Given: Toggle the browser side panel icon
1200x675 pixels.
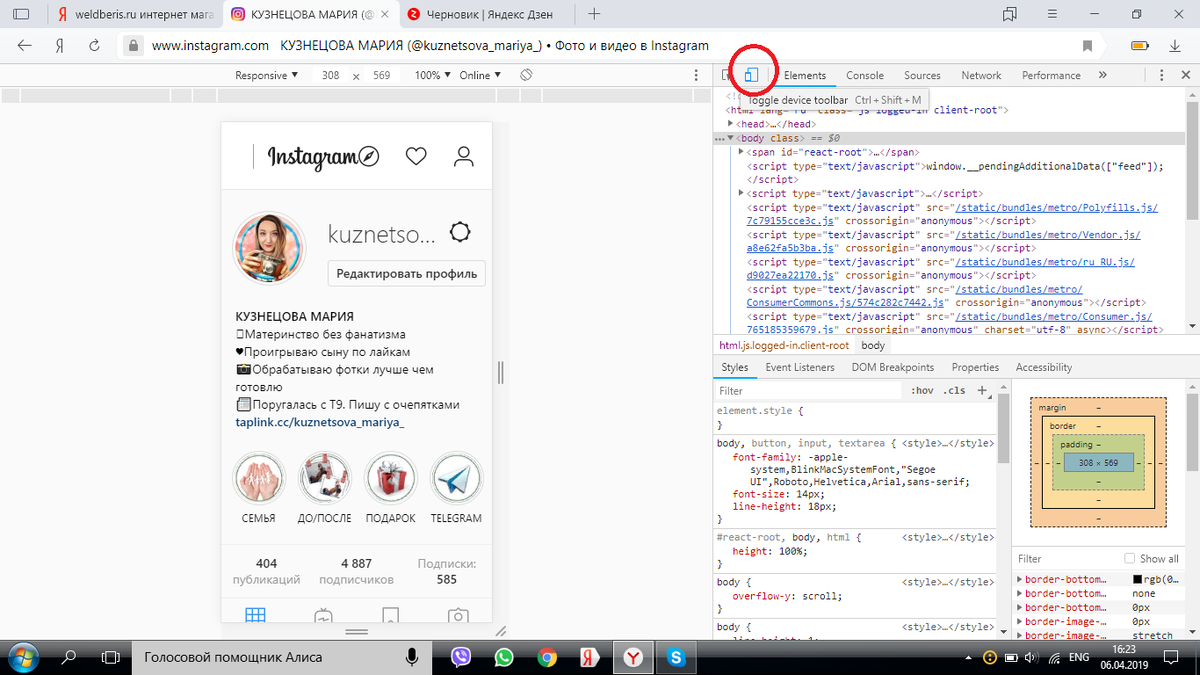Looking at the screenshot, I should pyautogui.click(x=20, y=14).
